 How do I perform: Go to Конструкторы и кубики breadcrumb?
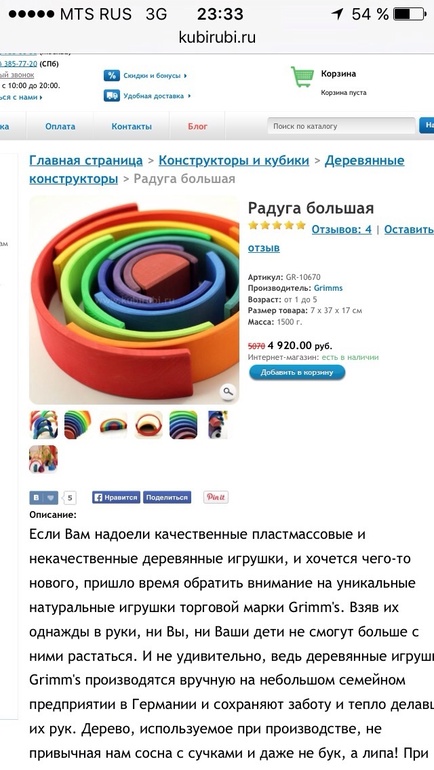[x=234, y=161]
